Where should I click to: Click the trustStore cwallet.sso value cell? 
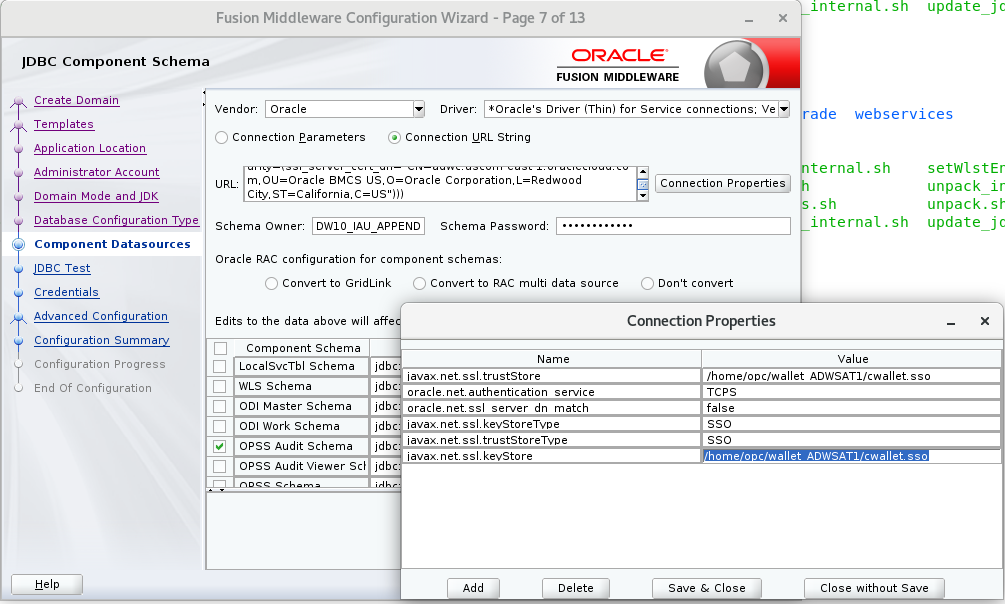pos(851,376)
